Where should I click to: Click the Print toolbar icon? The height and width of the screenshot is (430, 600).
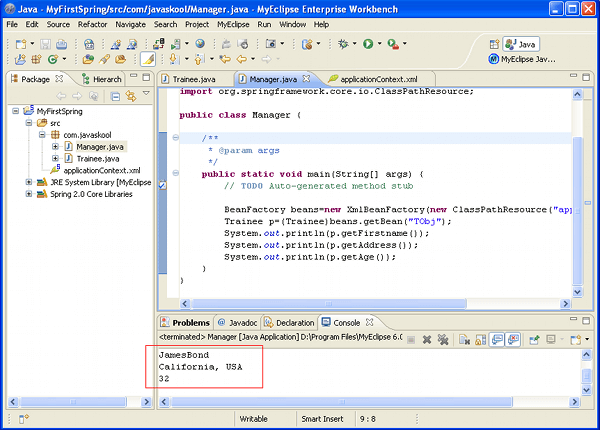pyautogui.click(x=61, y=44)
